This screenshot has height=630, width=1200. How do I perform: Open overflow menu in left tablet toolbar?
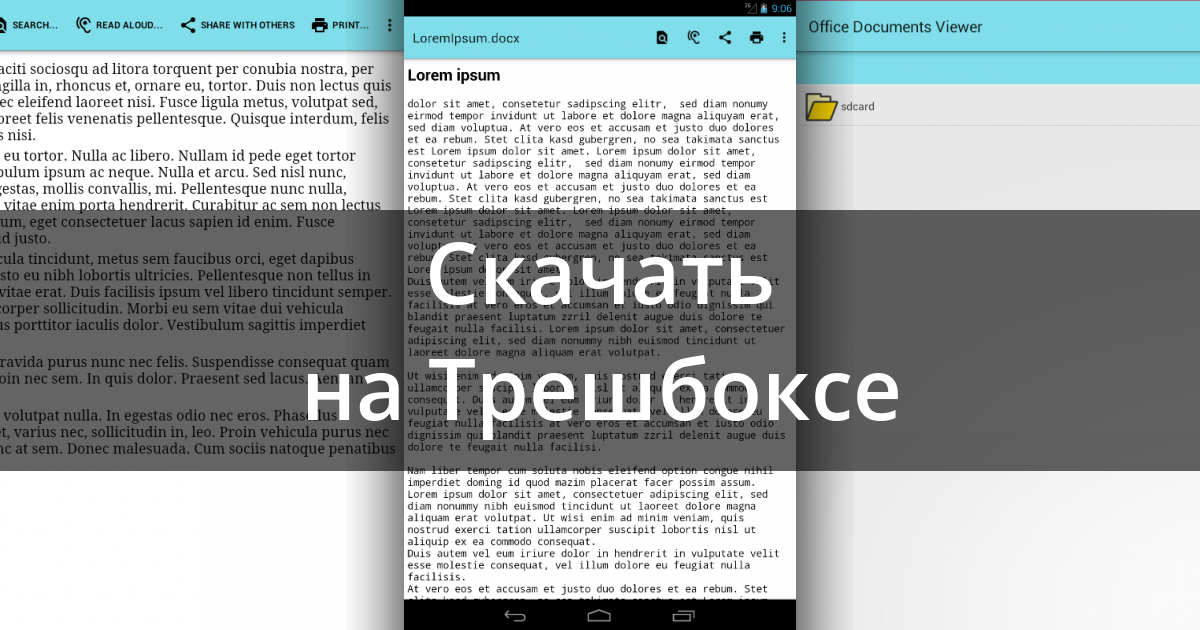click(389, 25)
